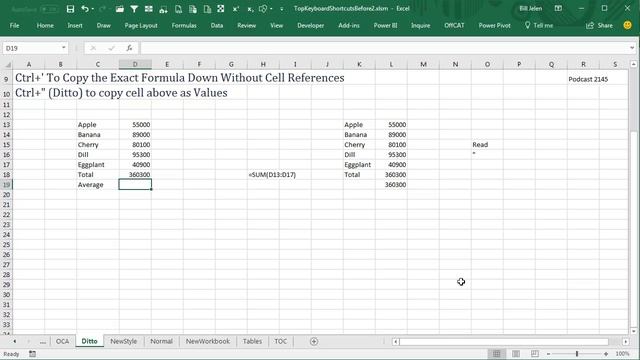Click the macro record icon in status bar
The image size is (640, 360).
[32, 354]
